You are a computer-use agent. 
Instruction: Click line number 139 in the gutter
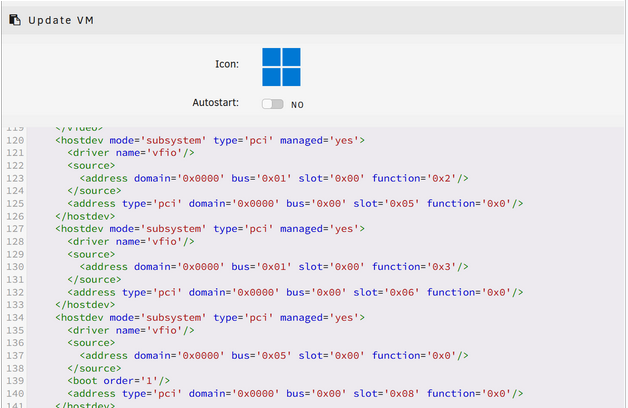coord(15,381)
